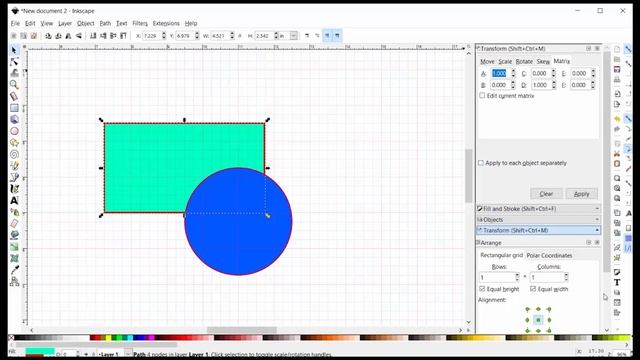Click the Cut scissors icon

tap(617, 154)
